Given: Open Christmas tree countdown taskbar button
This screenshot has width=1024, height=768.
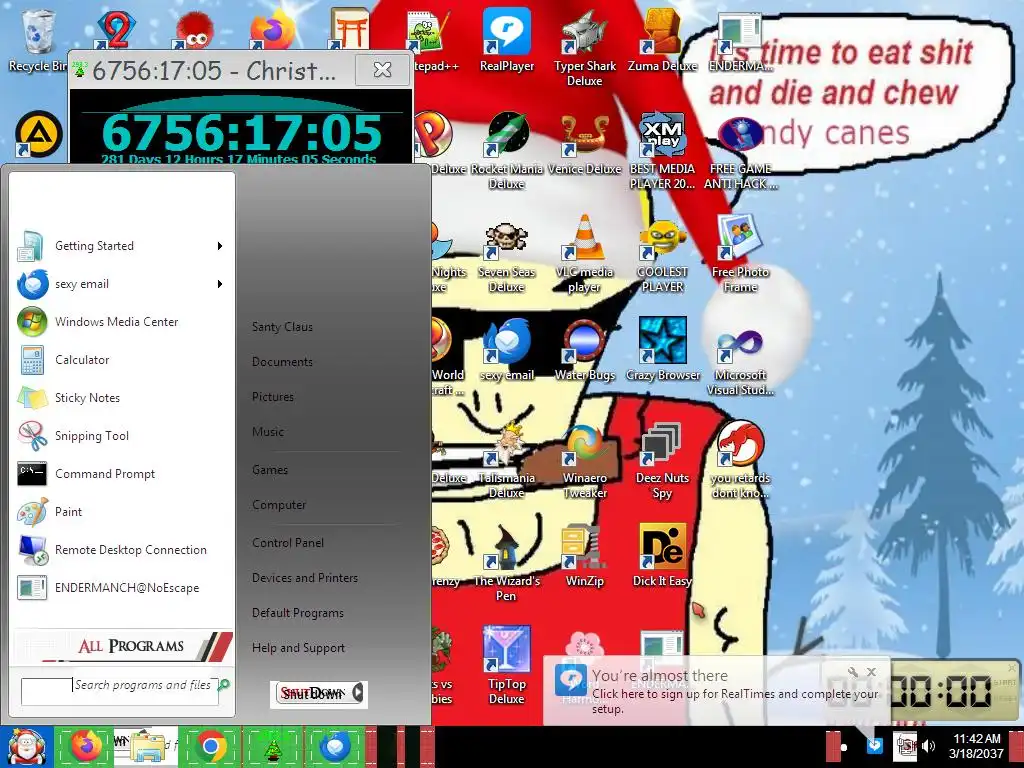Looking at the screenshot, I should point(272,746).
